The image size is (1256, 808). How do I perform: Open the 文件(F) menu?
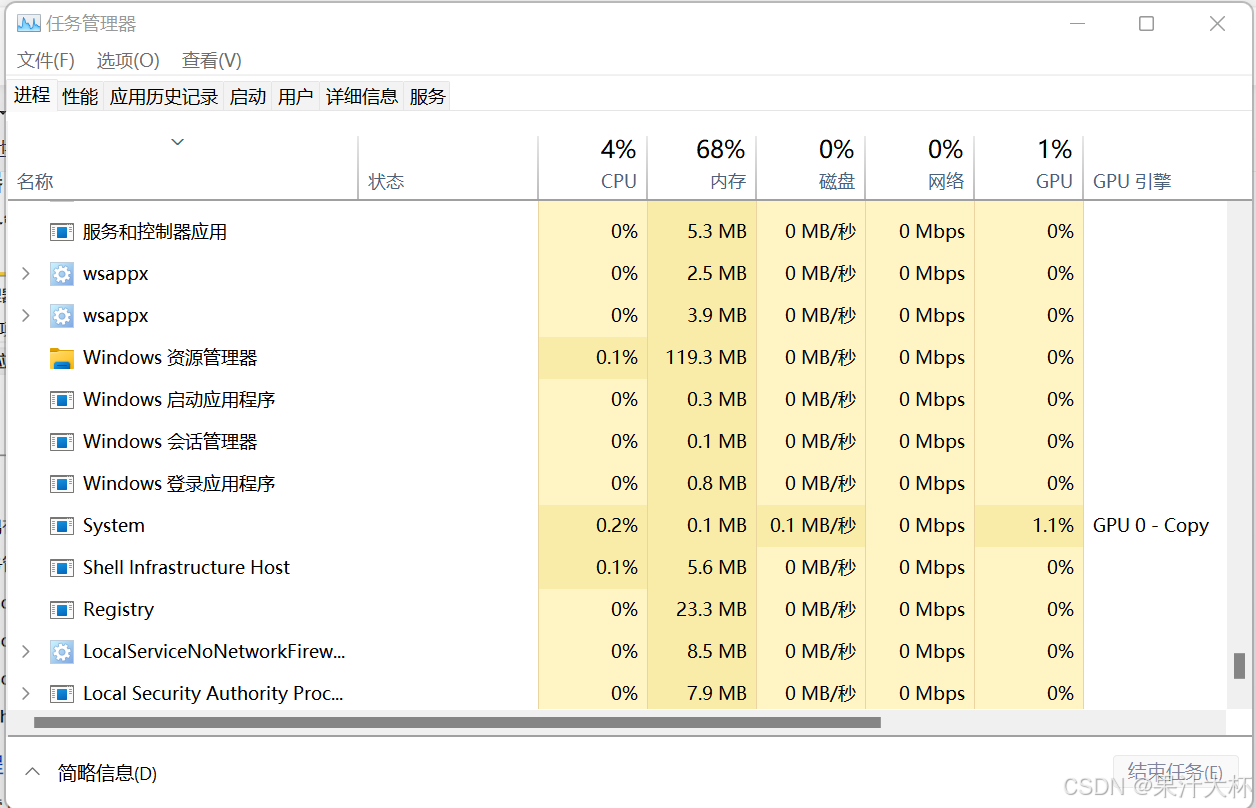tap(46, 60)
